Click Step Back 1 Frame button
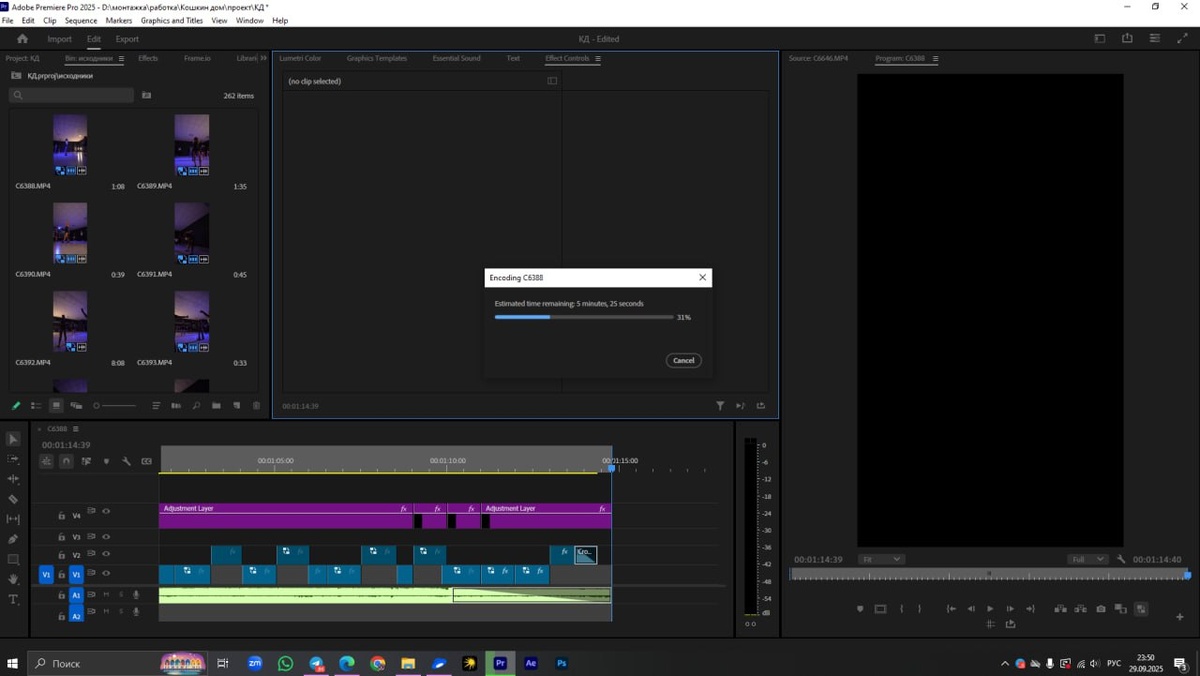The image size is (1200, 676). 970,609
